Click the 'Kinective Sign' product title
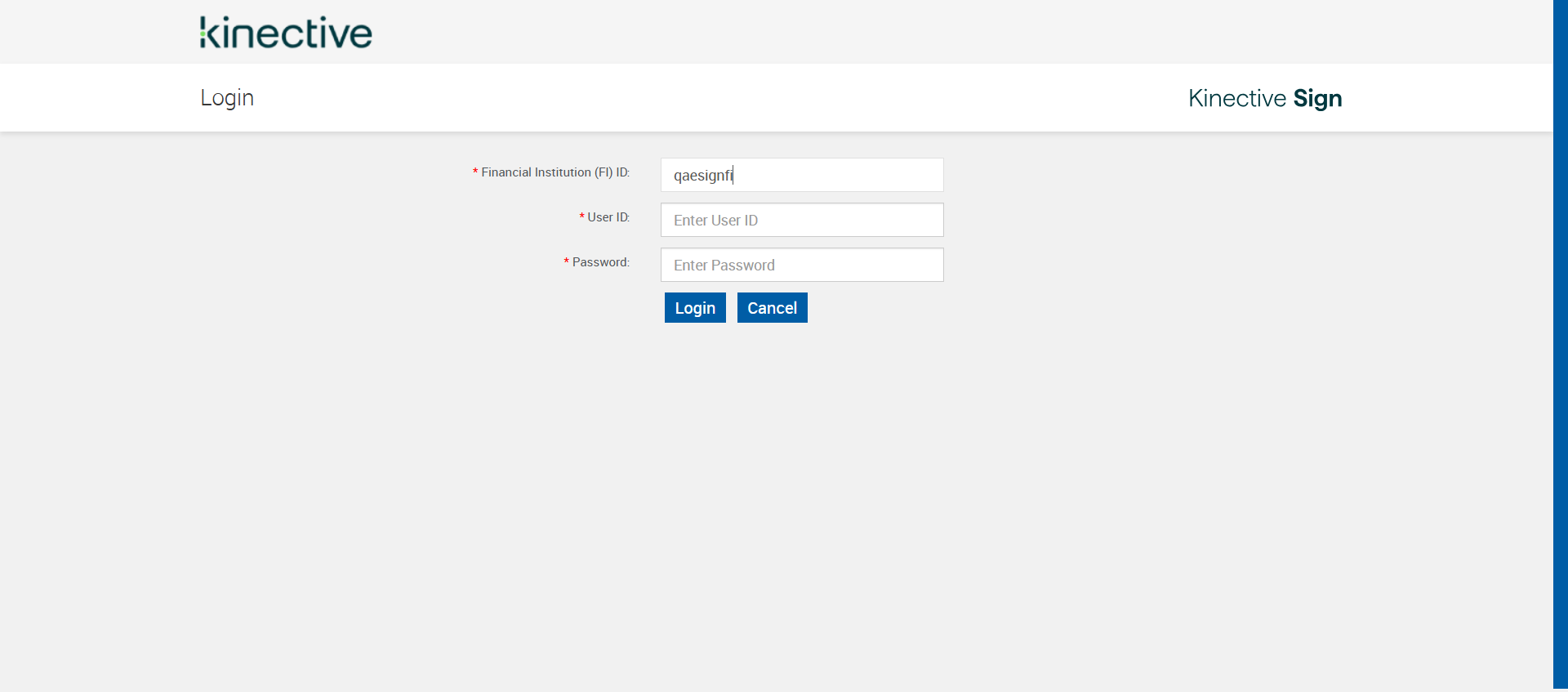The height and width of the screenshot is (692, 1568). coord(1265,99)
